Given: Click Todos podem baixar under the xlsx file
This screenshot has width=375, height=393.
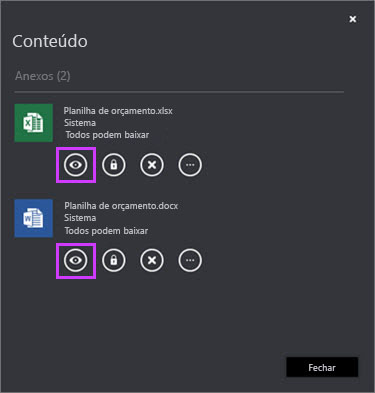Looking at the screenshot, I should (x=107, y=135).
